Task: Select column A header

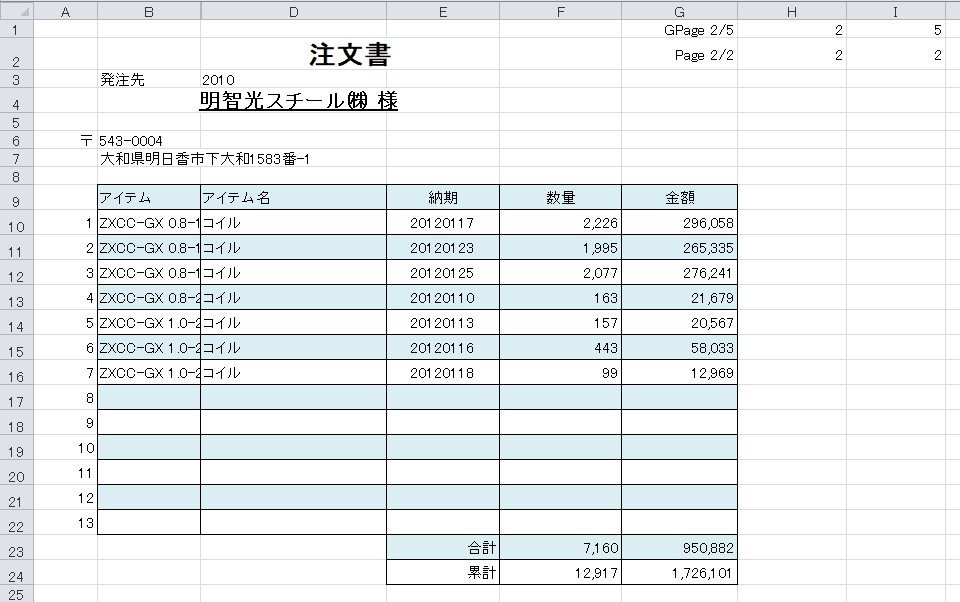Action: (66, 12)
